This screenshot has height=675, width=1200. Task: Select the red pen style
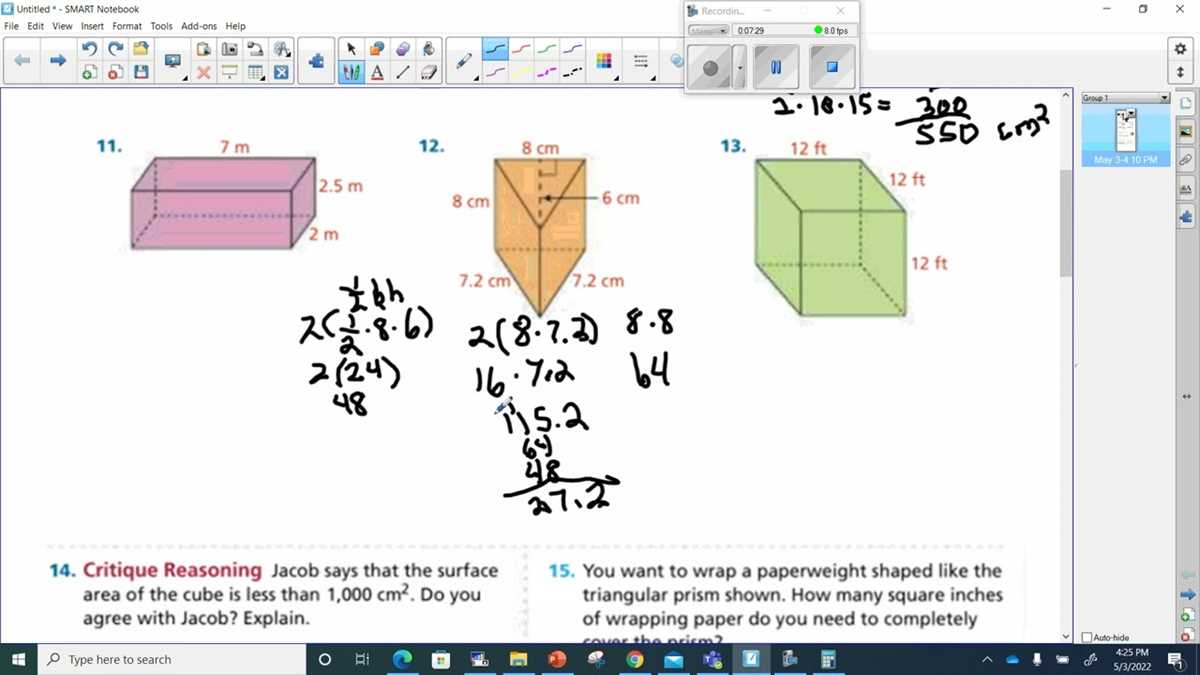pyautogui.click(x=522, y=48)
